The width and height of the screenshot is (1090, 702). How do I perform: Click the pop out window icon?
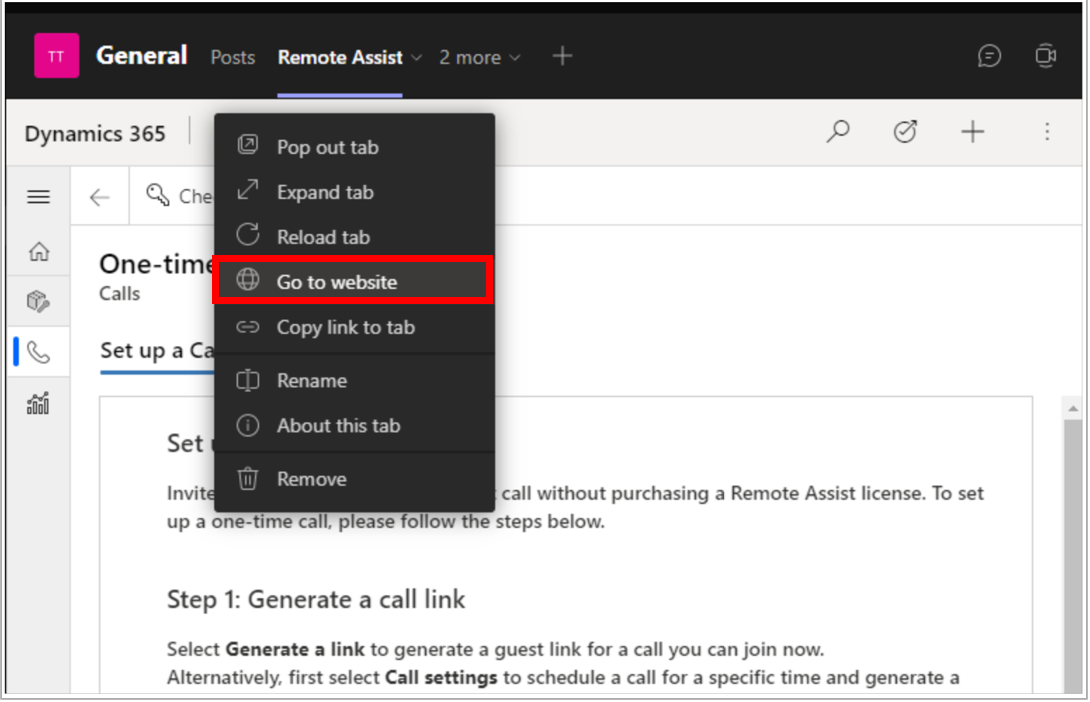247,145
